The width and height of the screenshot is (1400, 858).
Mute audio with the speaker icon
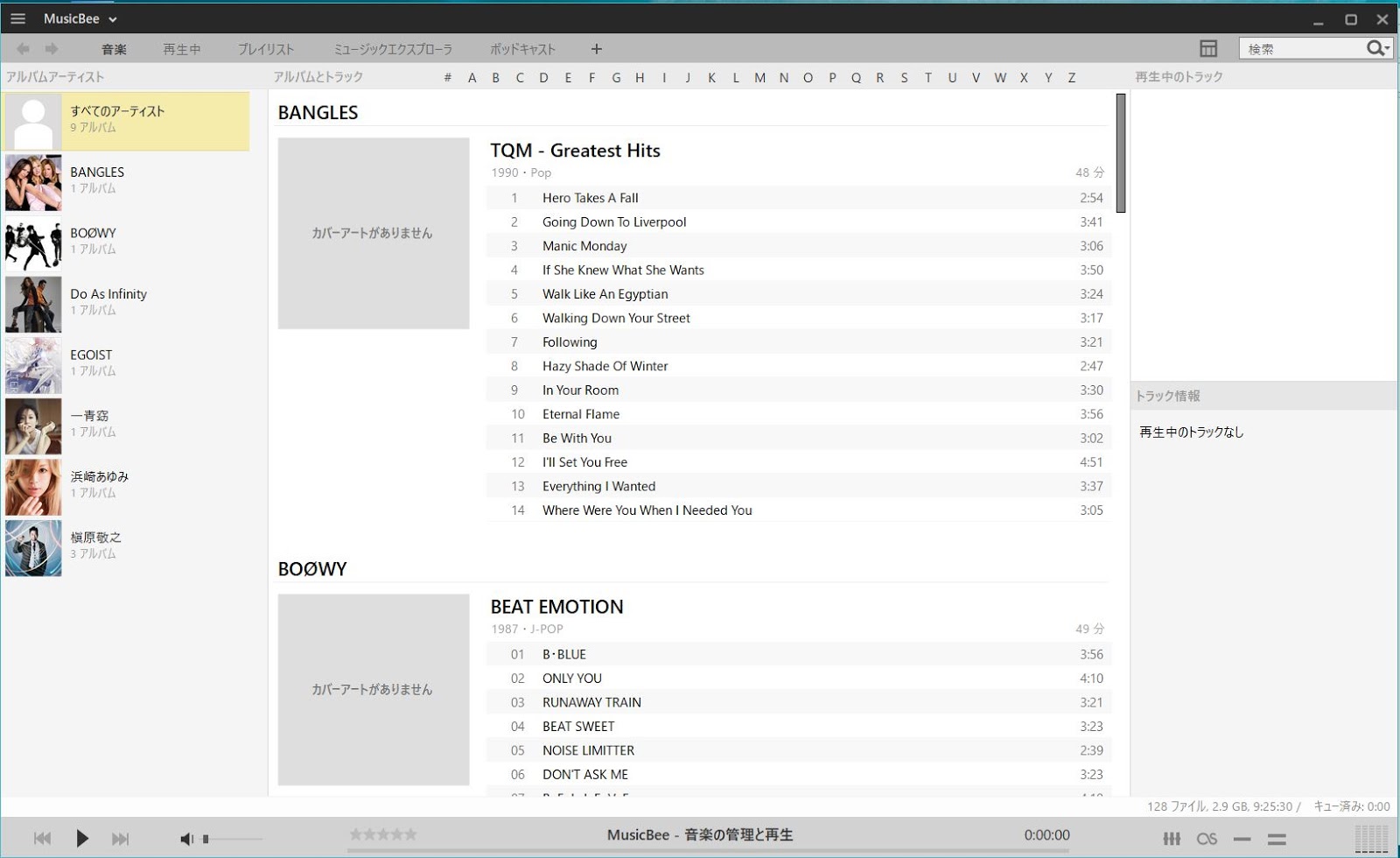point(186,839)
